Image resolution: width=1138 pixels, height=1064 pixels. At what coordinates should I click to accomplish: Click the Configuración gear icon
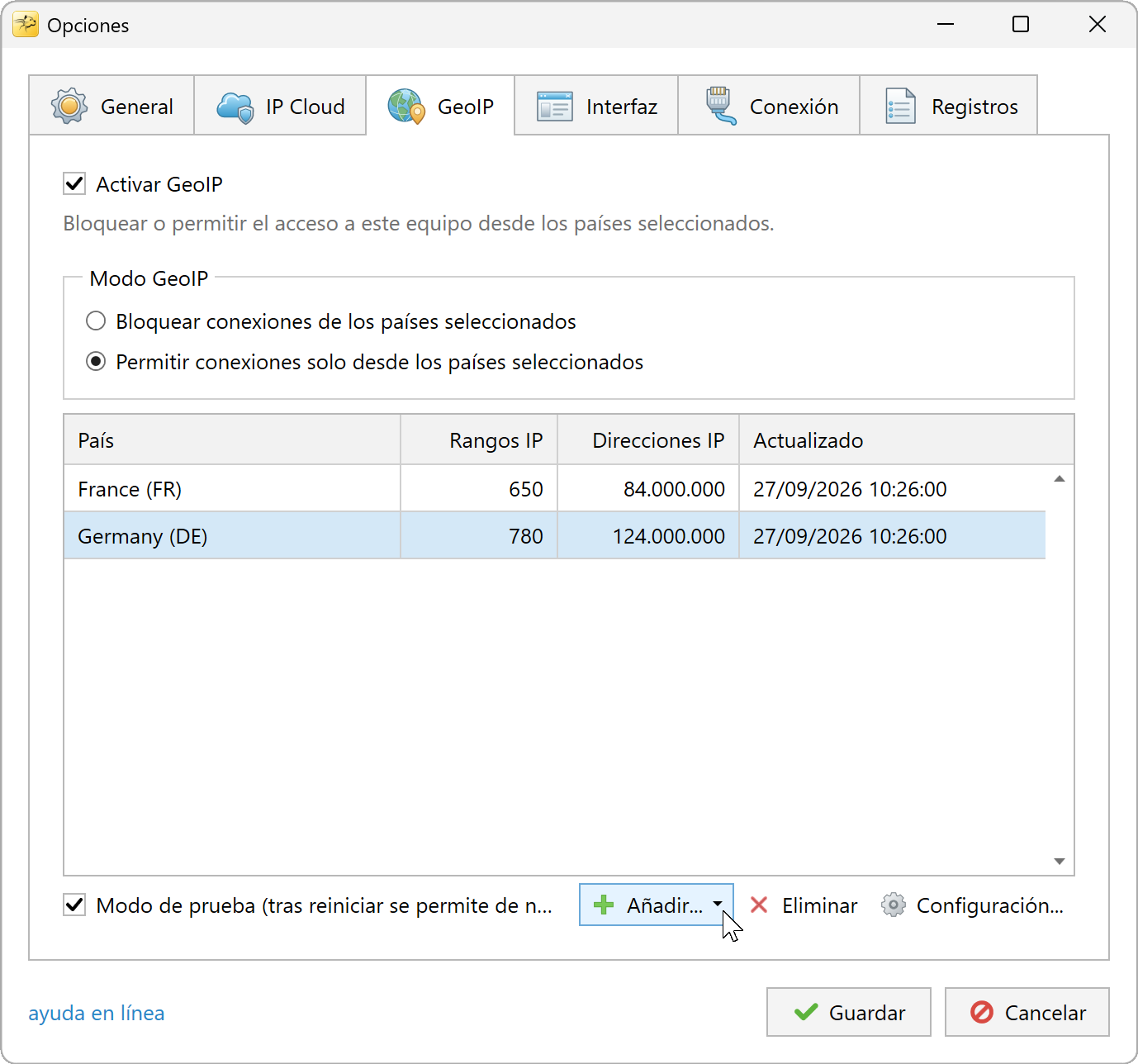[894, 905]
